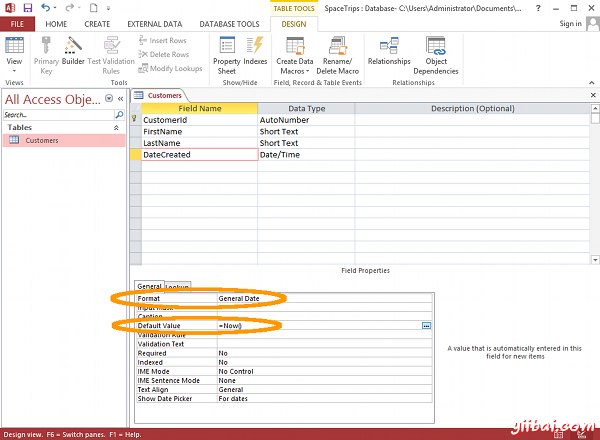Collapse the Tables group in navigation pane
600x440 pixels.
click(x=115, y=128)
